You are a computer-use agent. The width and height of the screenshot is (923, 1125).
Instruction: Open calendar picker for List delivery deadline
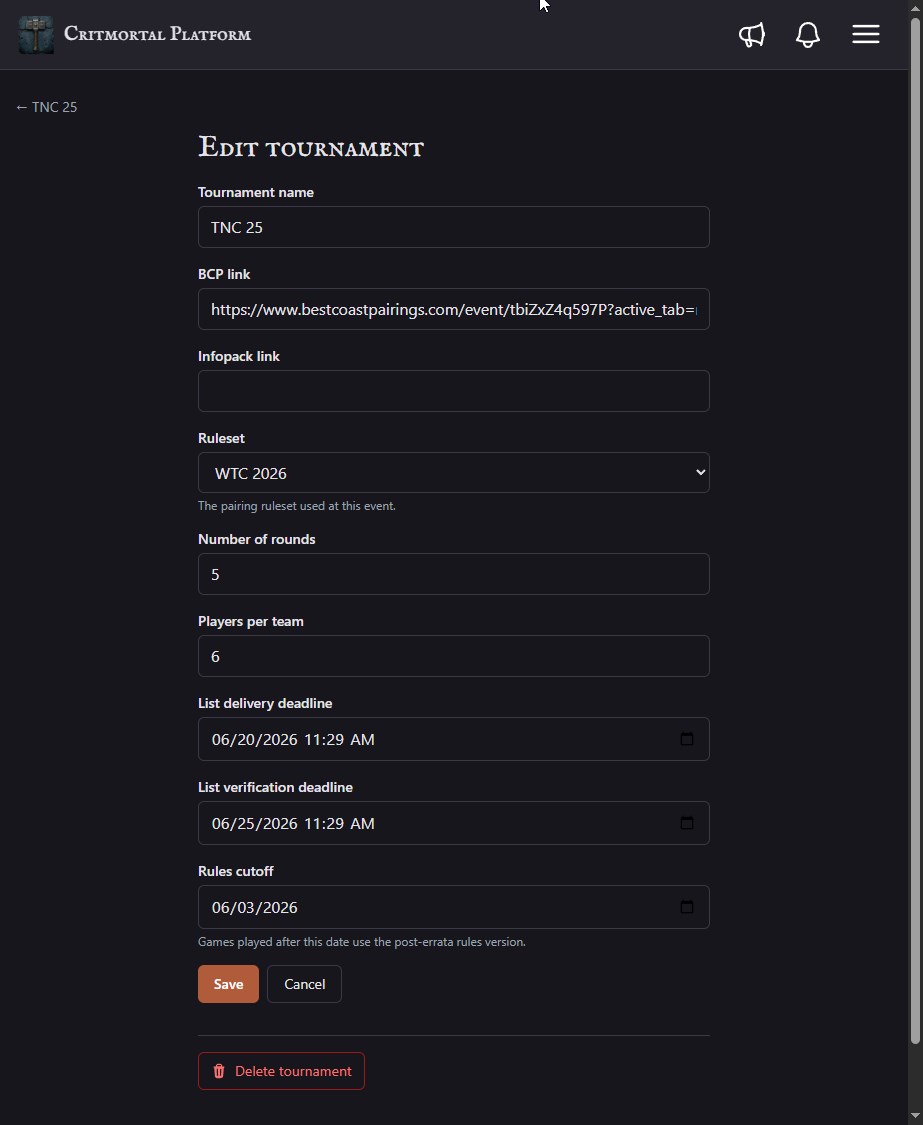pos(687,739)
